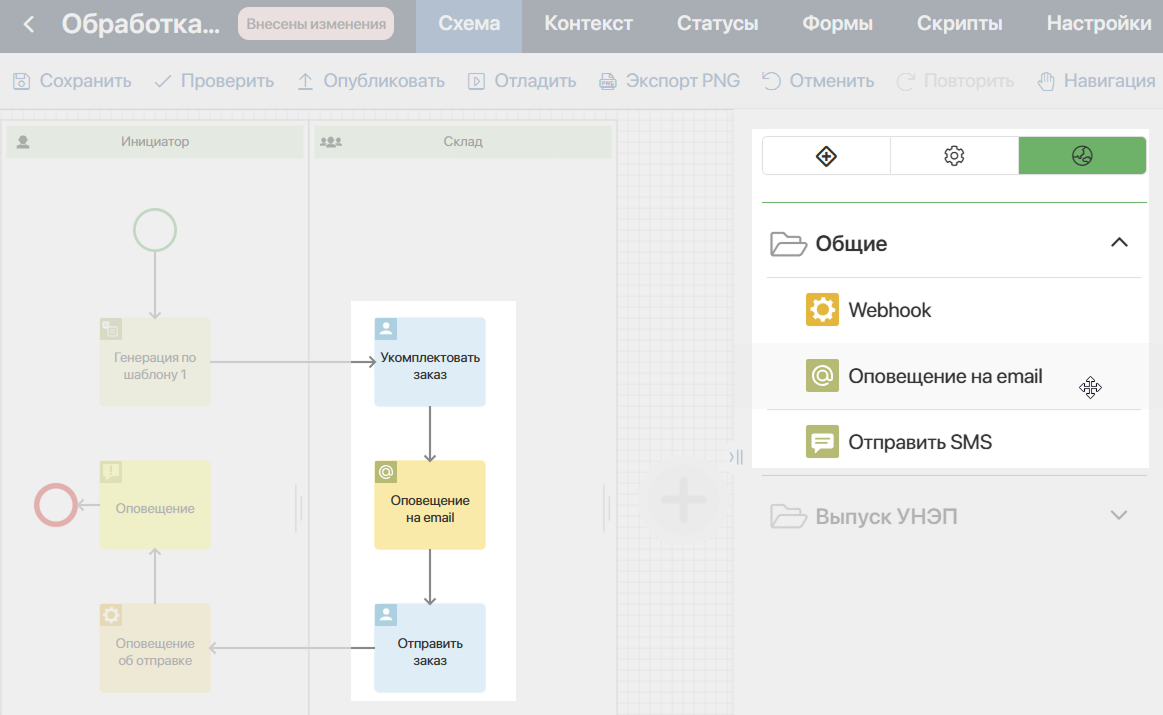The width and height of the screenshot is (1163, 715).
Task: Click the Сохранить button label
Action: (x=85, y=81)
